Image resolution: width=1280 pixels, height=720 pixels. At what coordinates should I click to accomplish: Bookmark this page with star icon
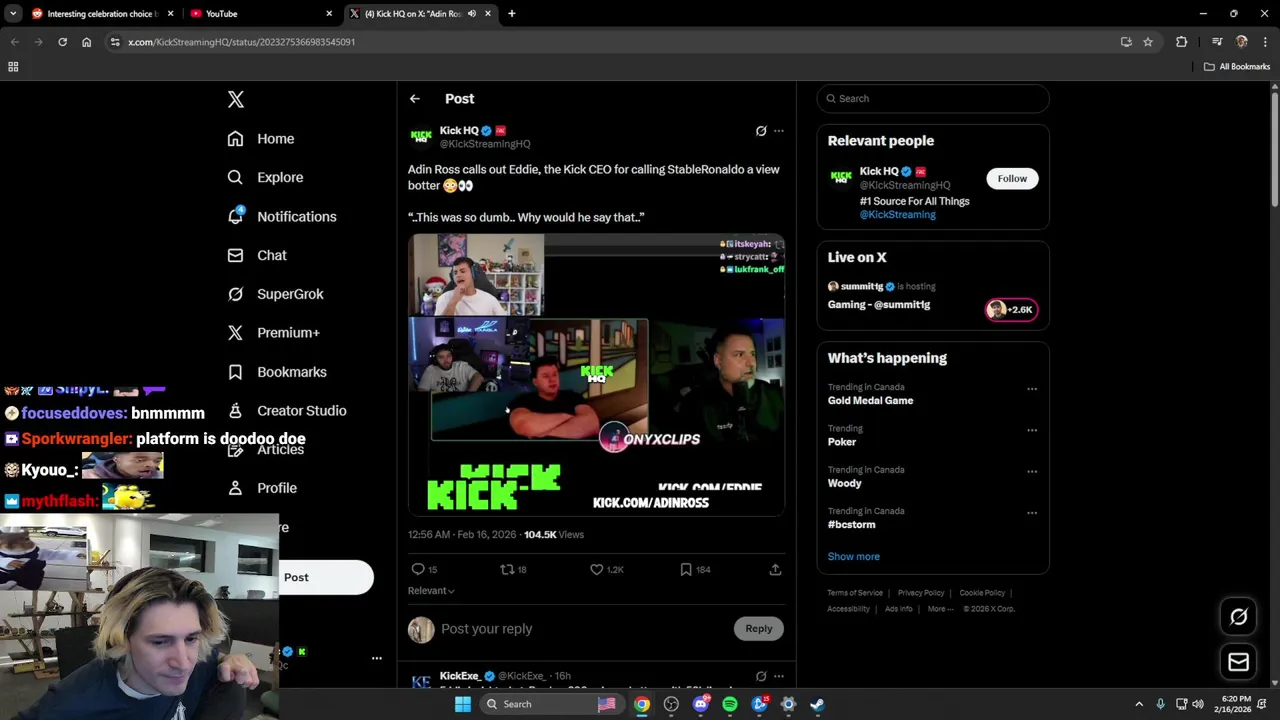click(1148, 42)
